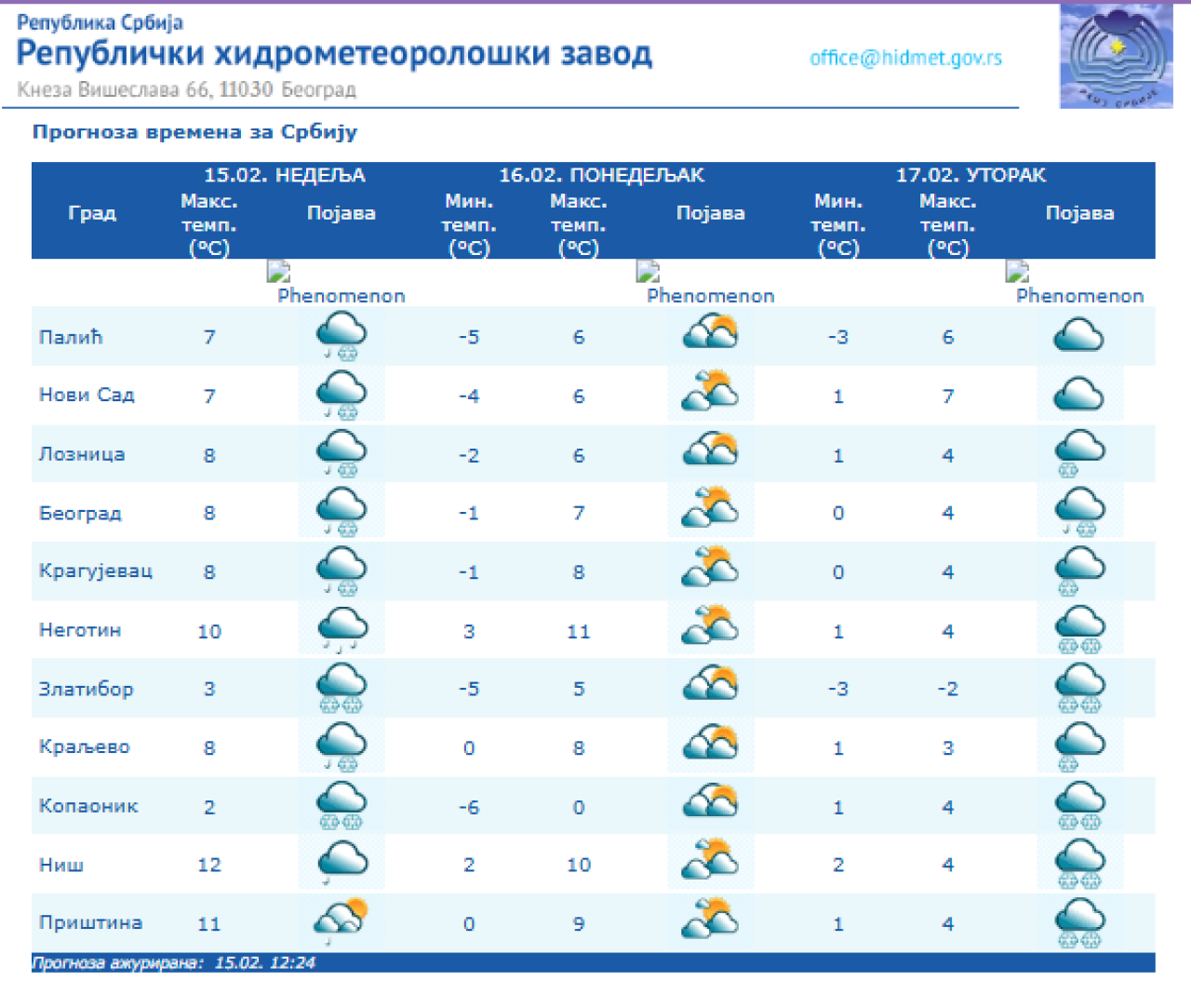Screen dimensions: 1191x1008
Task: Click the Град column header
Action: pos(92,213)
